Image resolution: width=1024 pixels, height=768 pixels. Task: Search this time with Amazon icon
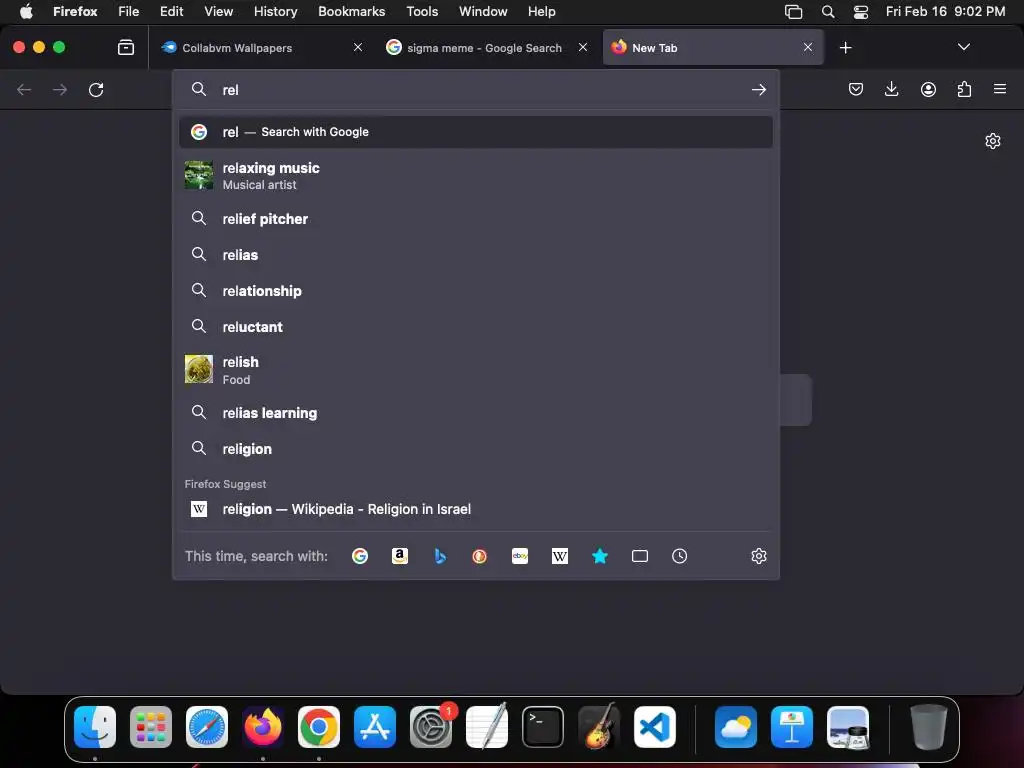coord(400,556)
